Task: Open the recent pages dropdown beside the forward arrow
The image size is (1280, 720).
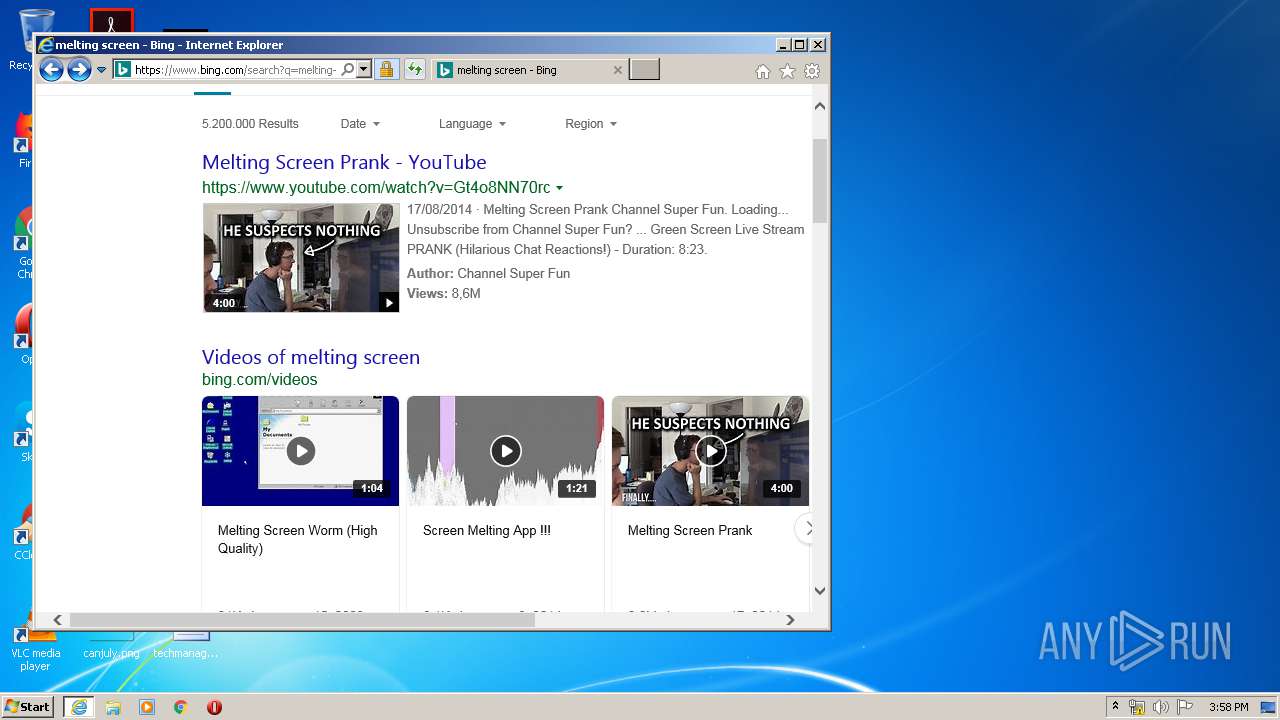Action: pos(101,70)
